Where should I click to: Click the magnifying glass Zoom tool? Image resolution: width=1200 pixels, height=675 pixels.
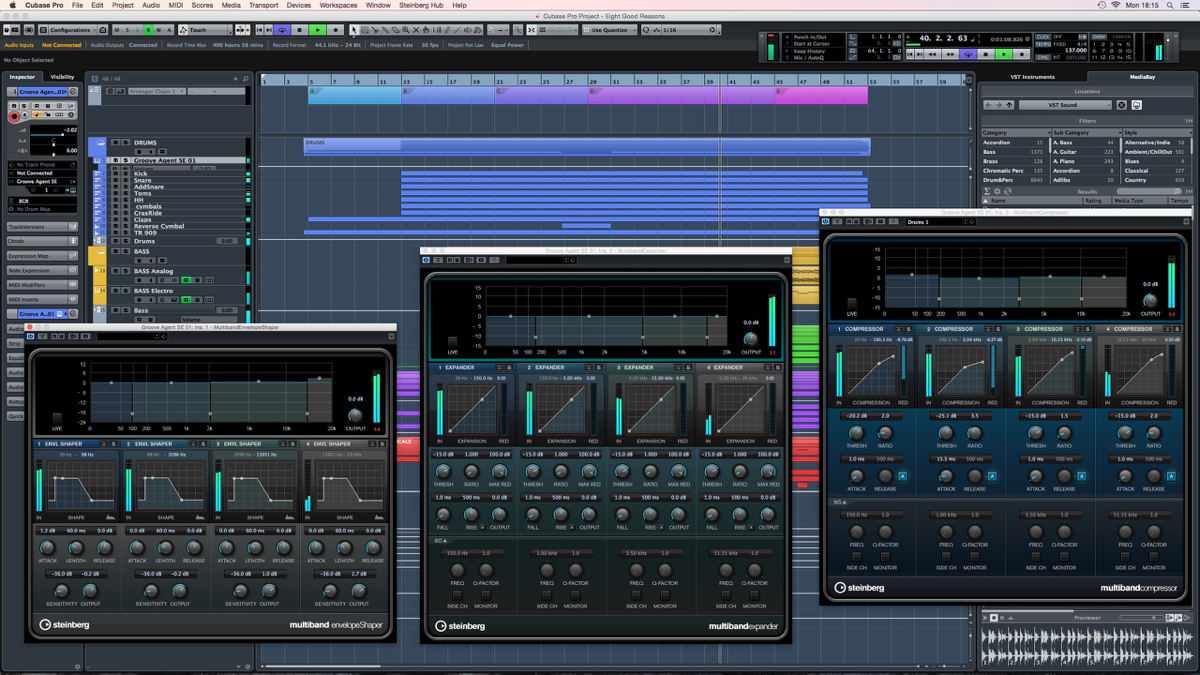tap(404, 31)
